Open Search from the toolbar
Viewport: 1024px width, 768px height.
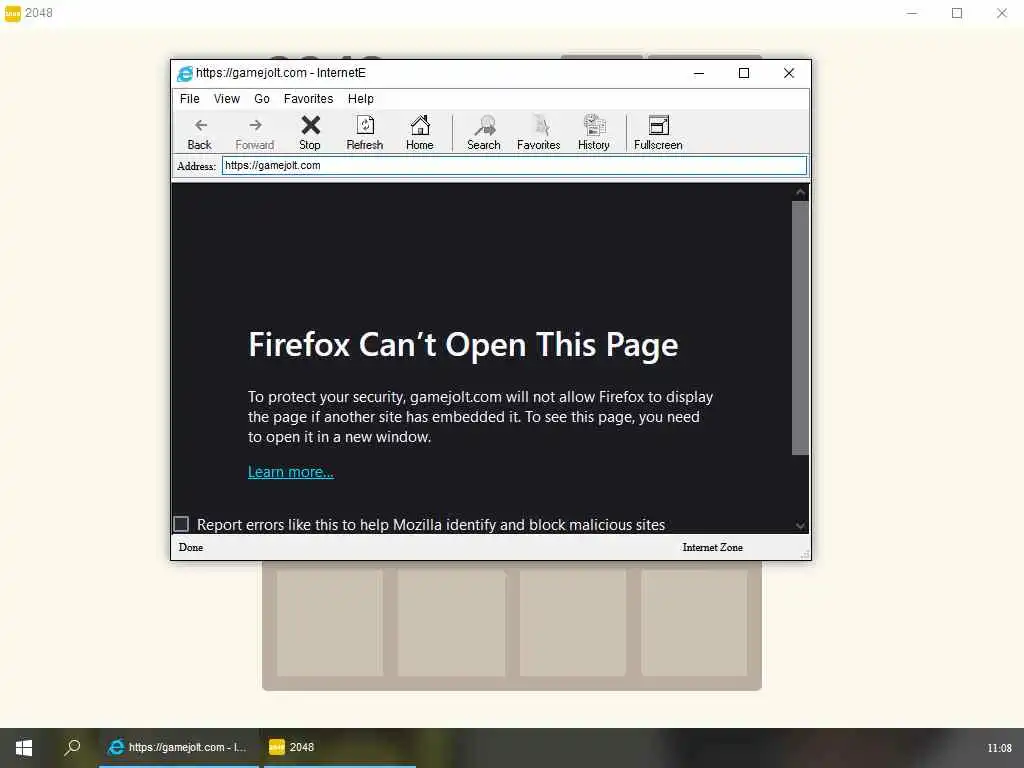point(483,133)
